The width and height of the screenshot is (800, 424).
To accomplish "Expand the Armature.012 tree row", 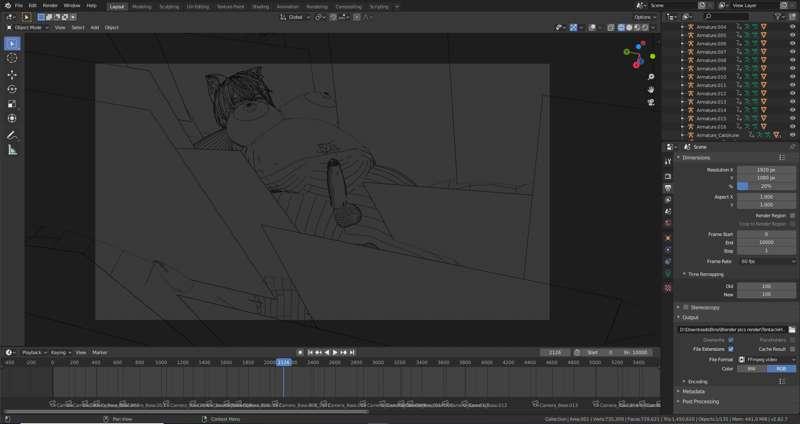I will click(682, 93).
